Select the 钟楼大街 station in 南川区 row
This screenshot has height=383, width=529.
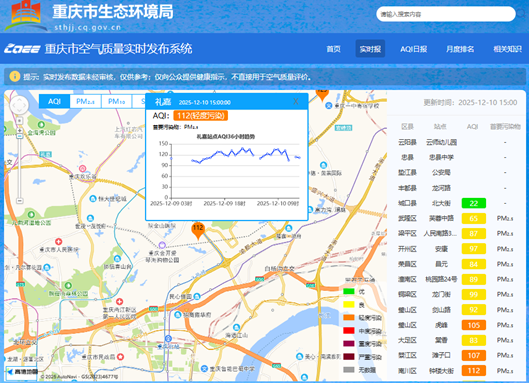coord(457,371)
